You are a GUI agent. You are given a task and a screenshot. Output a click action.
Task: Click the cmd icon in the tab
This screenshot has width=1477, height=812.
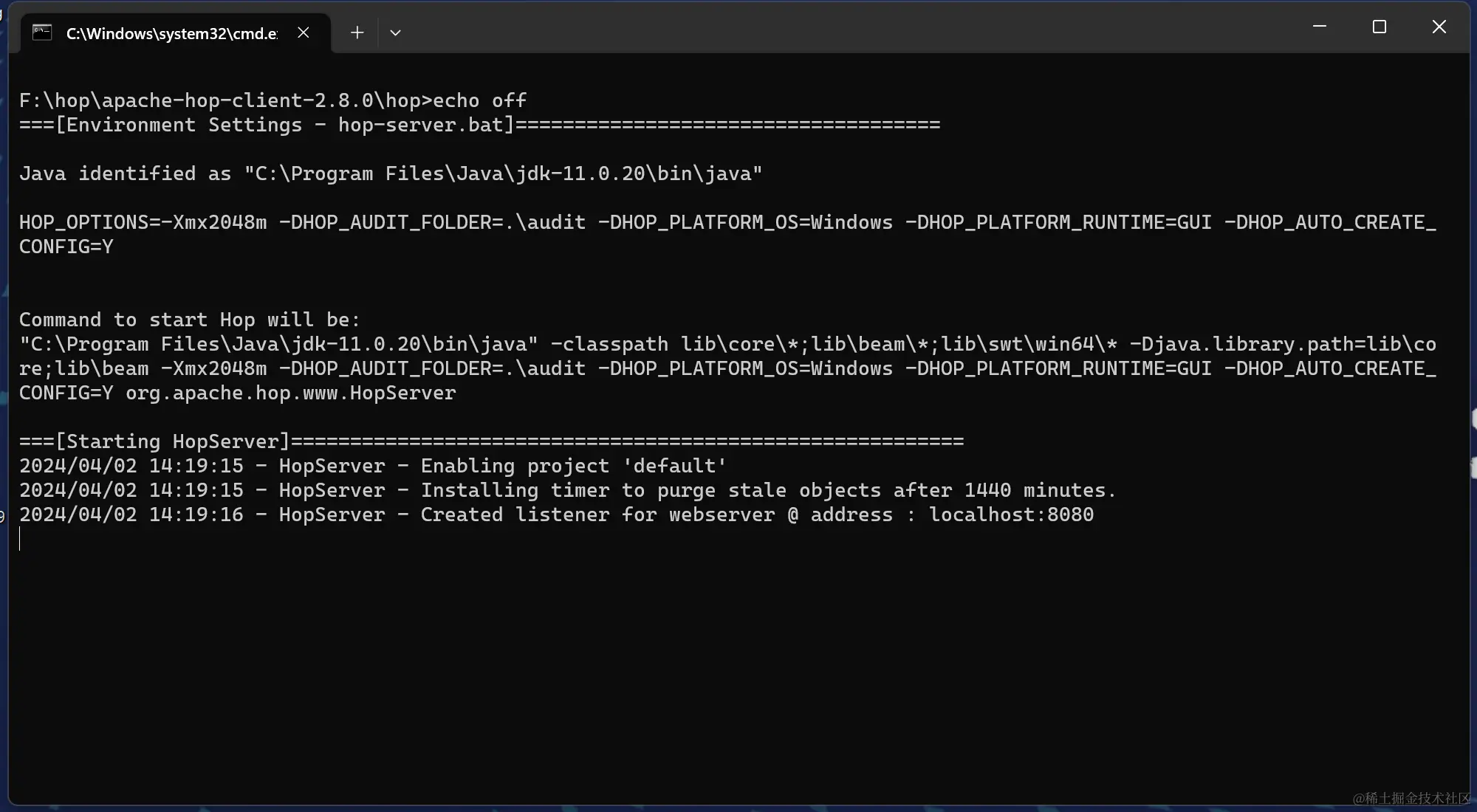point(42,32)
